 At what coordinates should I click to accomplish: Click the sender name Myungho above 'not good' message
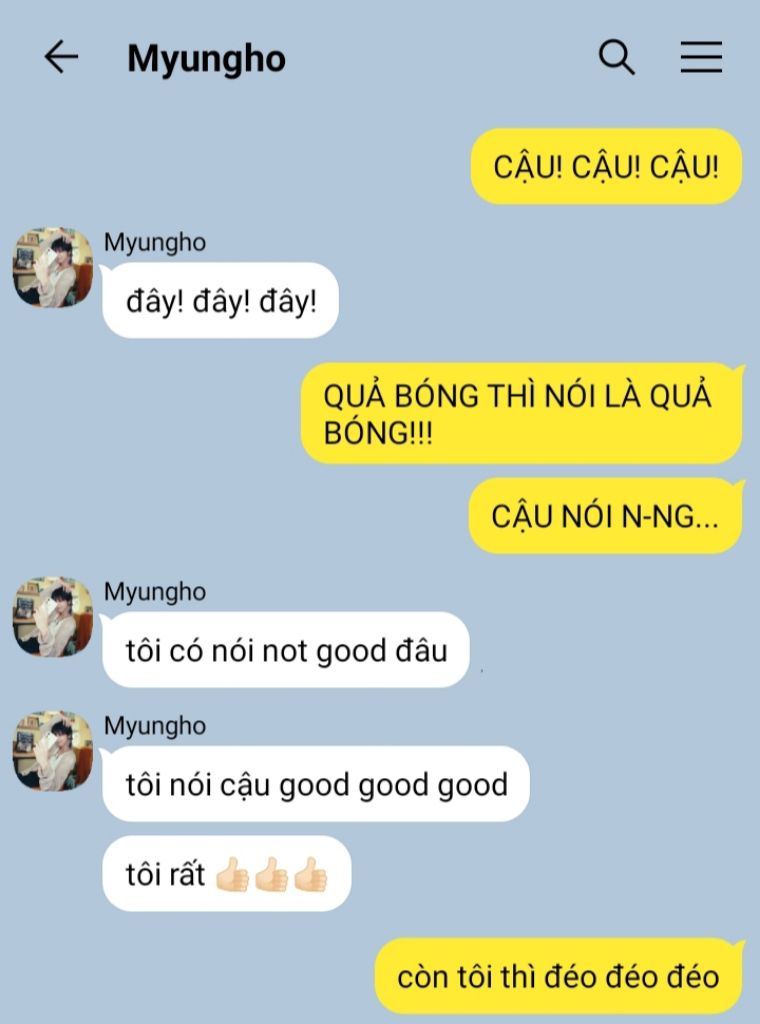155,592
